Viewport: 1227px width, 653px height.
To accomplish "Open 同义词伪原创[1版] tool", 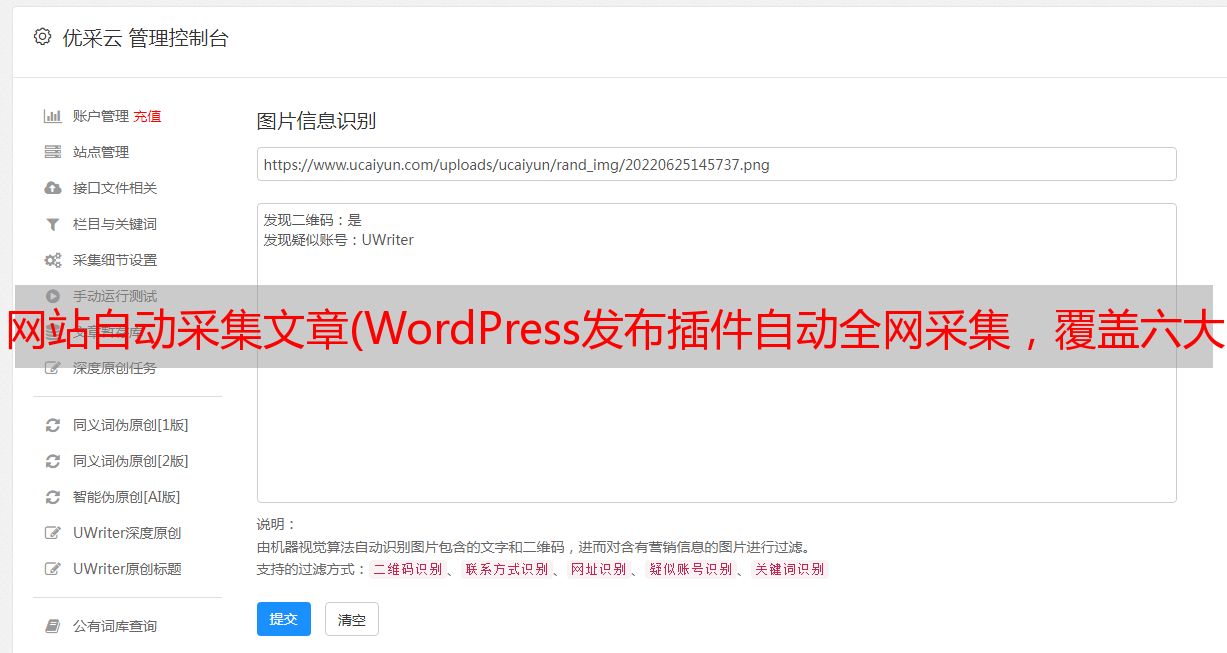I will click(x=131, y=425).
